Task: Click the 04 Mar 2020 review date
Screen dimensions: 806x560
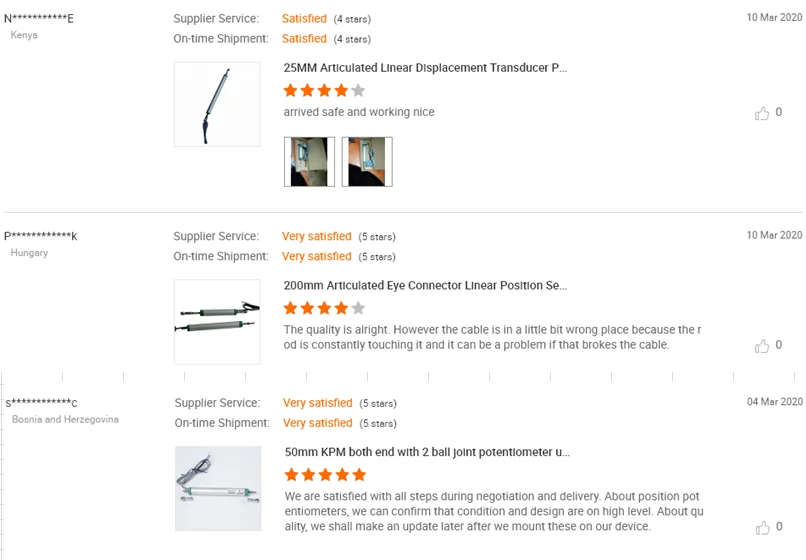Action: pos(774,401)
